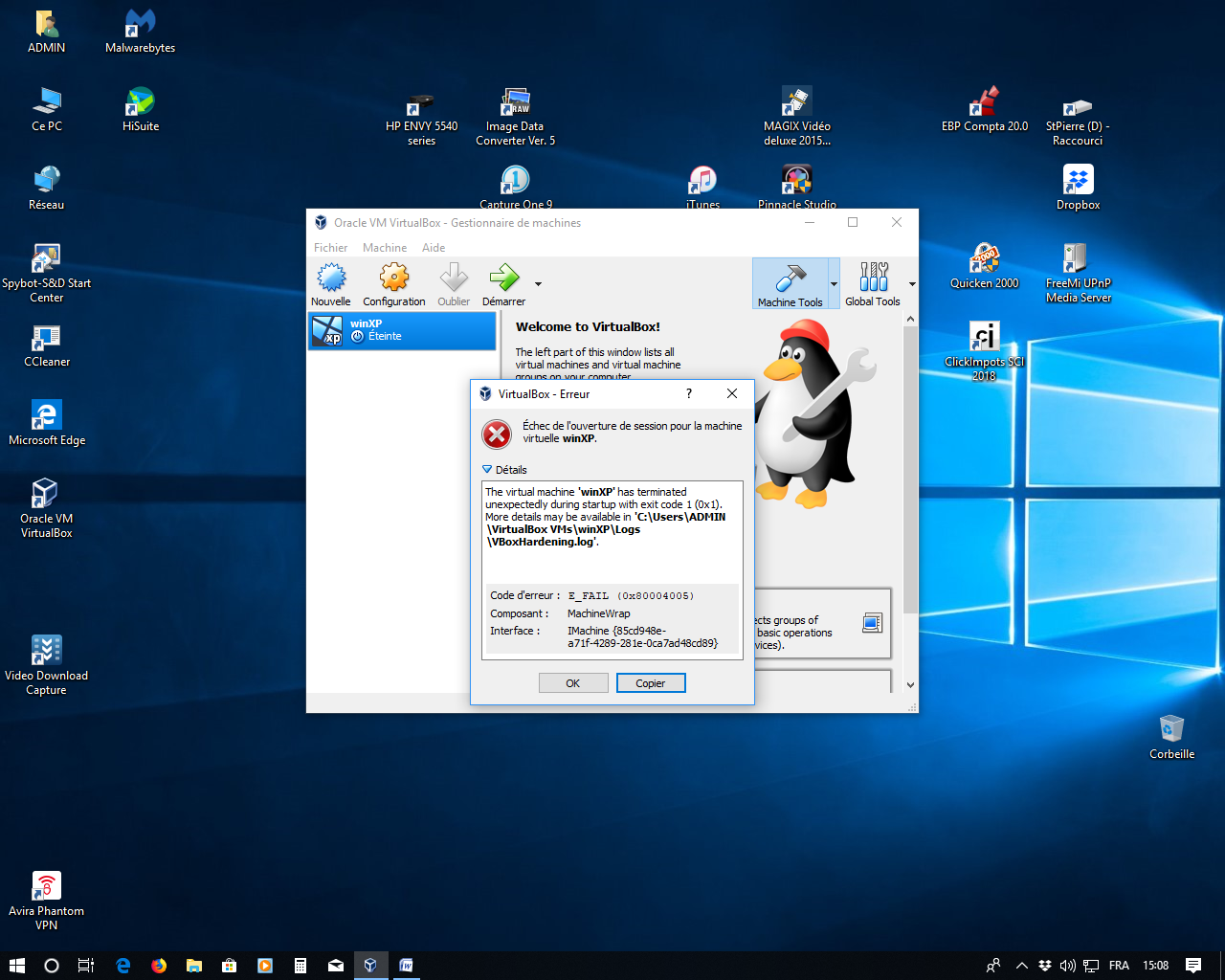This screenshot has width=1225, height=980.
Task: Close the VirtualBox - Erreur dialog
Action: pos(732,393)
